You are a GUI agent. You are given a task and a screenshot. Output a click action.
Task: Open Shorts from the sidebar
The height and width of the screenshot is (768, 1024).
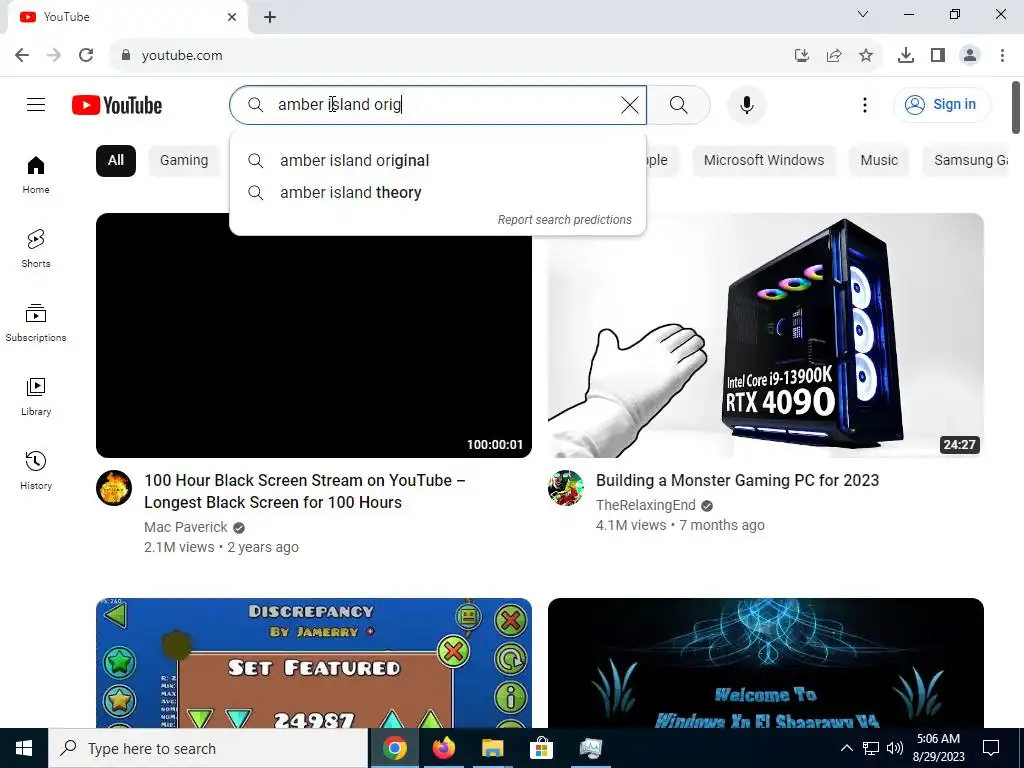pos(36,249)
